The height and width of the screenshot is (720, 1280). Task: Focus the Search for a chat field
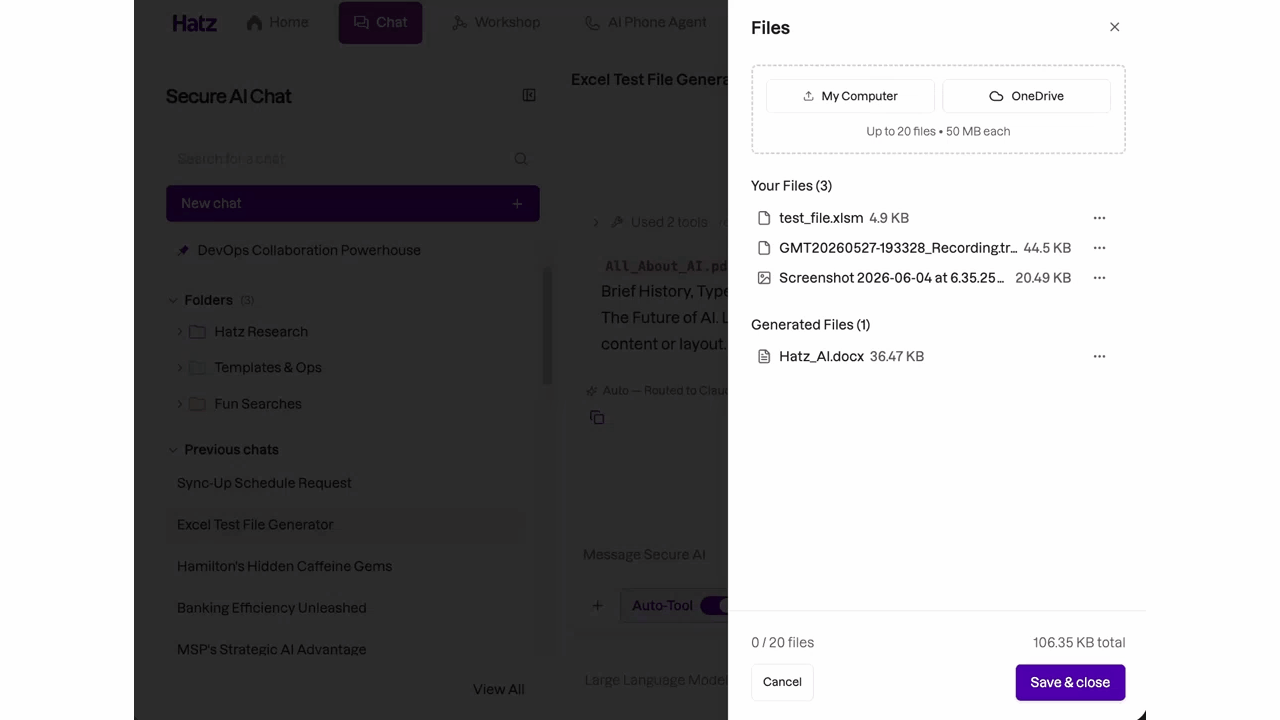coord(340,159)
